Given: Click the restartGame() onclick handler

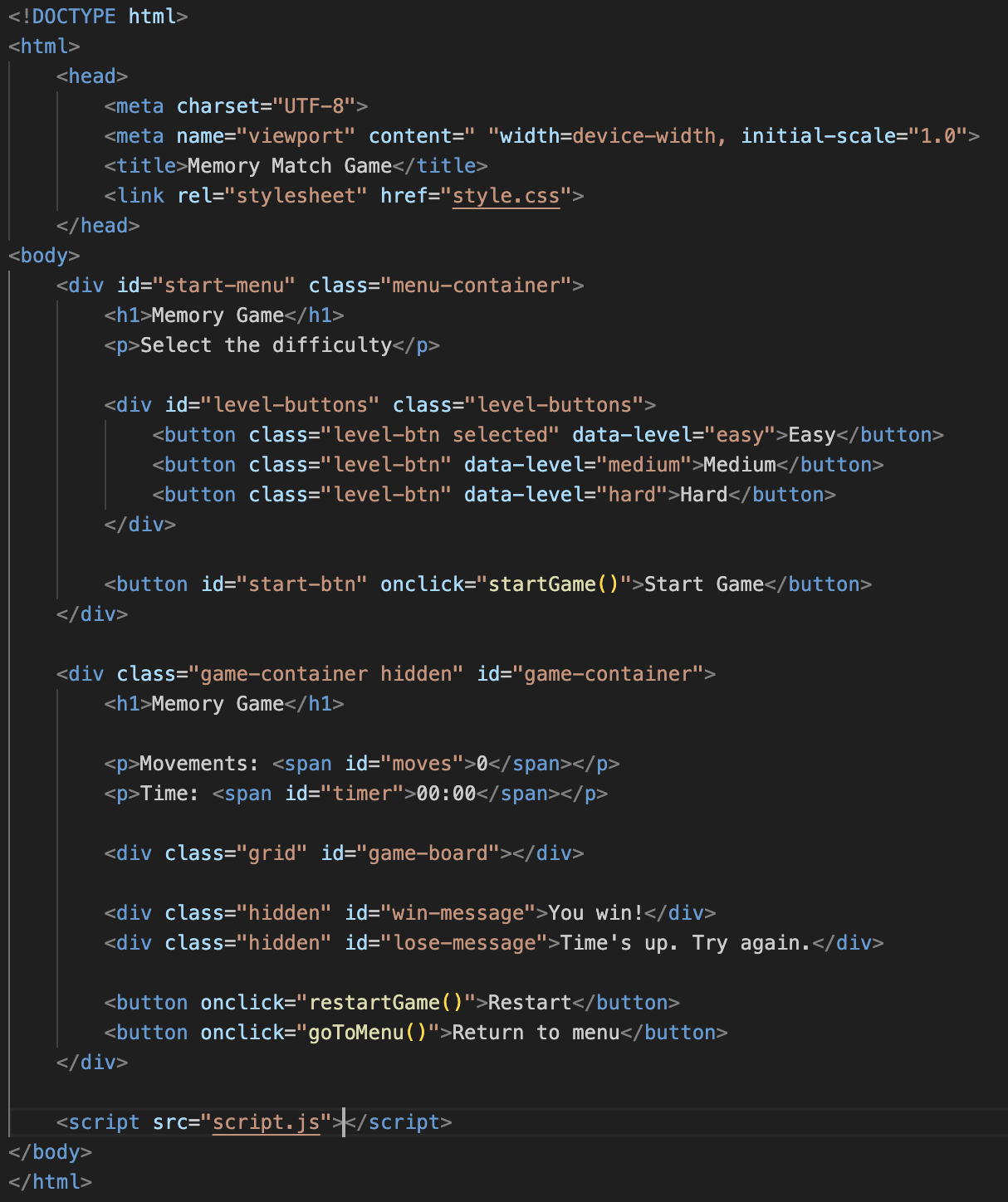Looking at the screenshot, I should tap(385, 1003).
